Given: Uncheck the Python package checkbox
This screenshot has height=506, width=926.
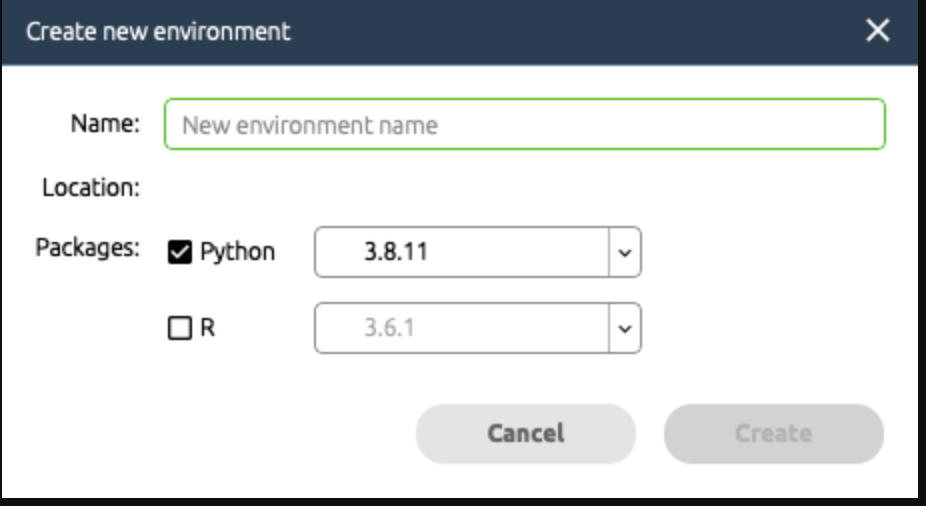Looking at the screenshot, I should [x=180, y=252].
